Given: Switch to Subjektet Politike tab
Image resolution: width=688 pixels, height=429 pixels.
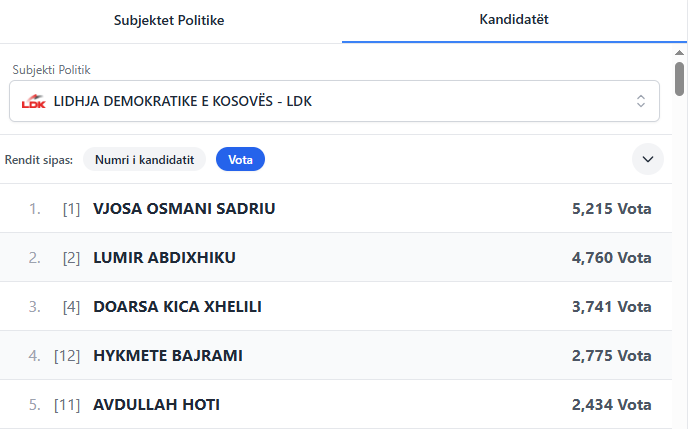Looking at the screenshot, I should click(x=169, y=20).
